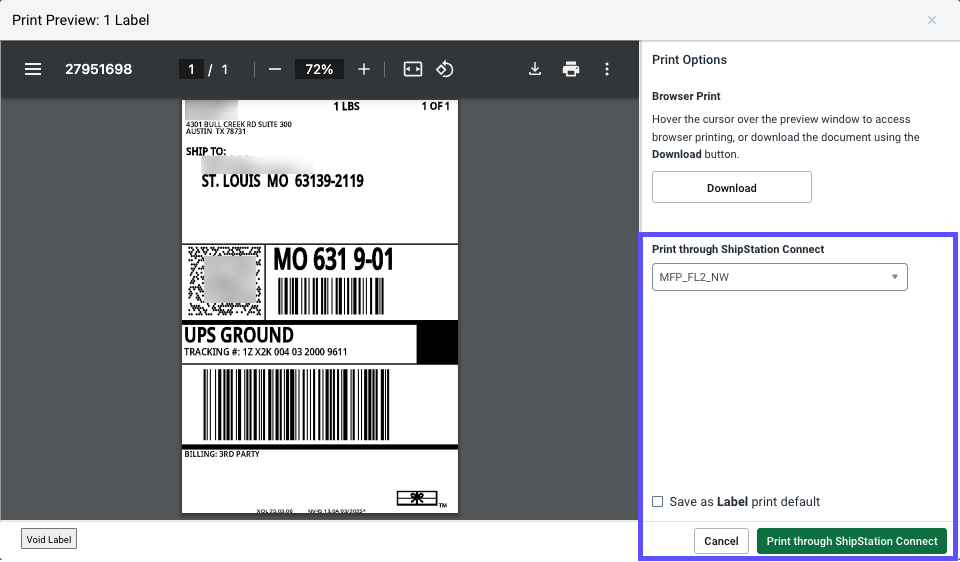Screen dimensions: 960x562
Task: Click the printer icon in PDF toolbar
Action: coord(571,69)
